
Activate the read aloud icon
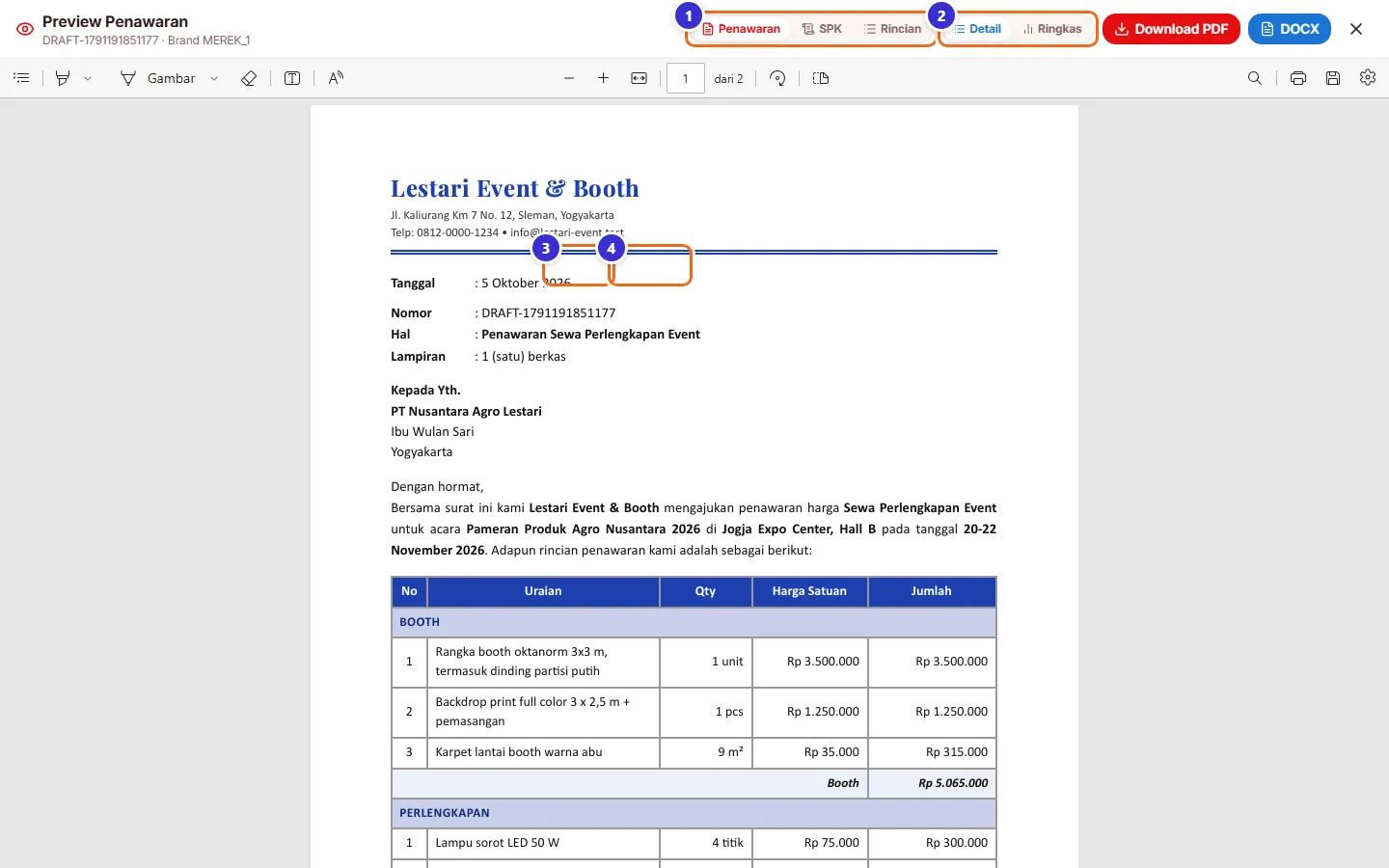coord(336,78)
